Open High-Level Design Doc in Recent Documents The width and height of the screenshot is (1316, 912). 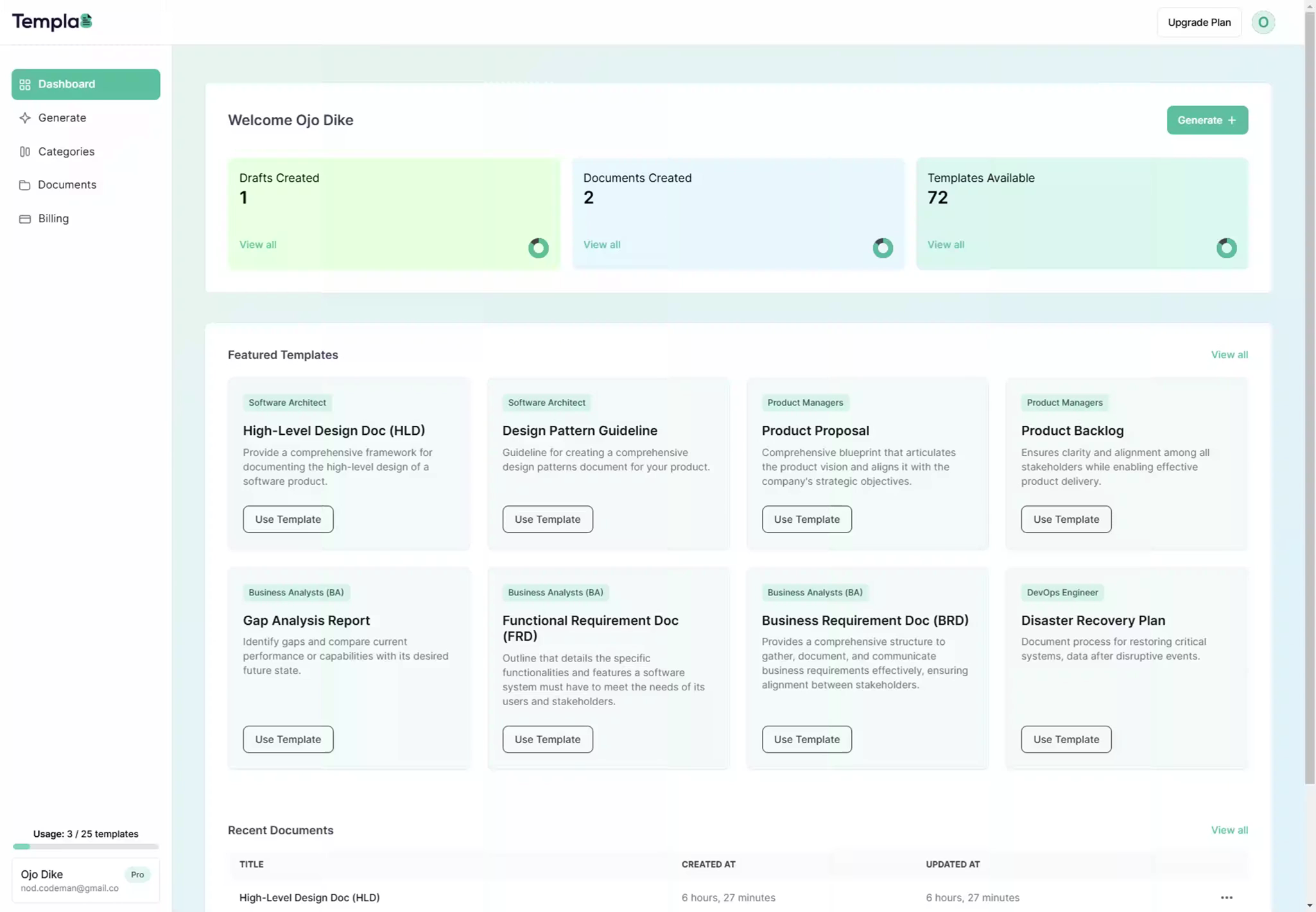coord(309,897)
